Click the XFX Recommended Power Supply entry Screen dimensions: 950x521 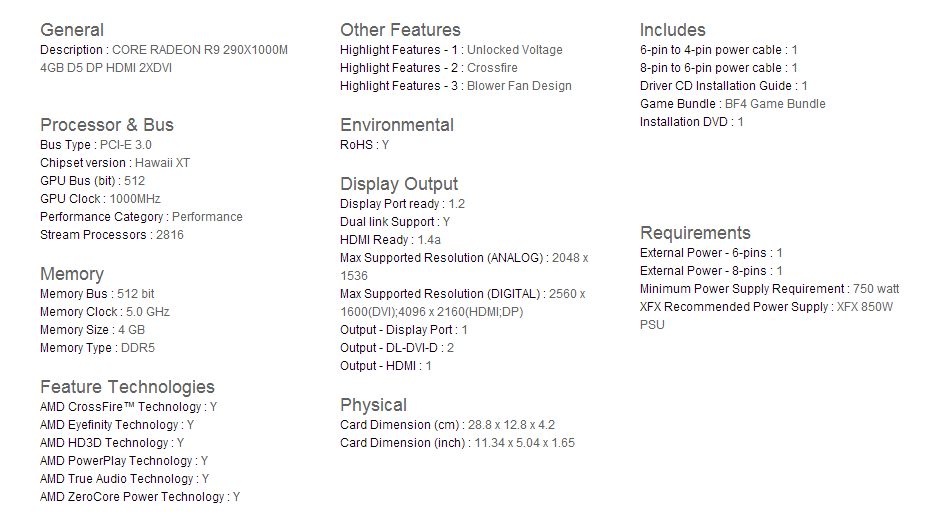pyautogui.click(x=766, y=307)
